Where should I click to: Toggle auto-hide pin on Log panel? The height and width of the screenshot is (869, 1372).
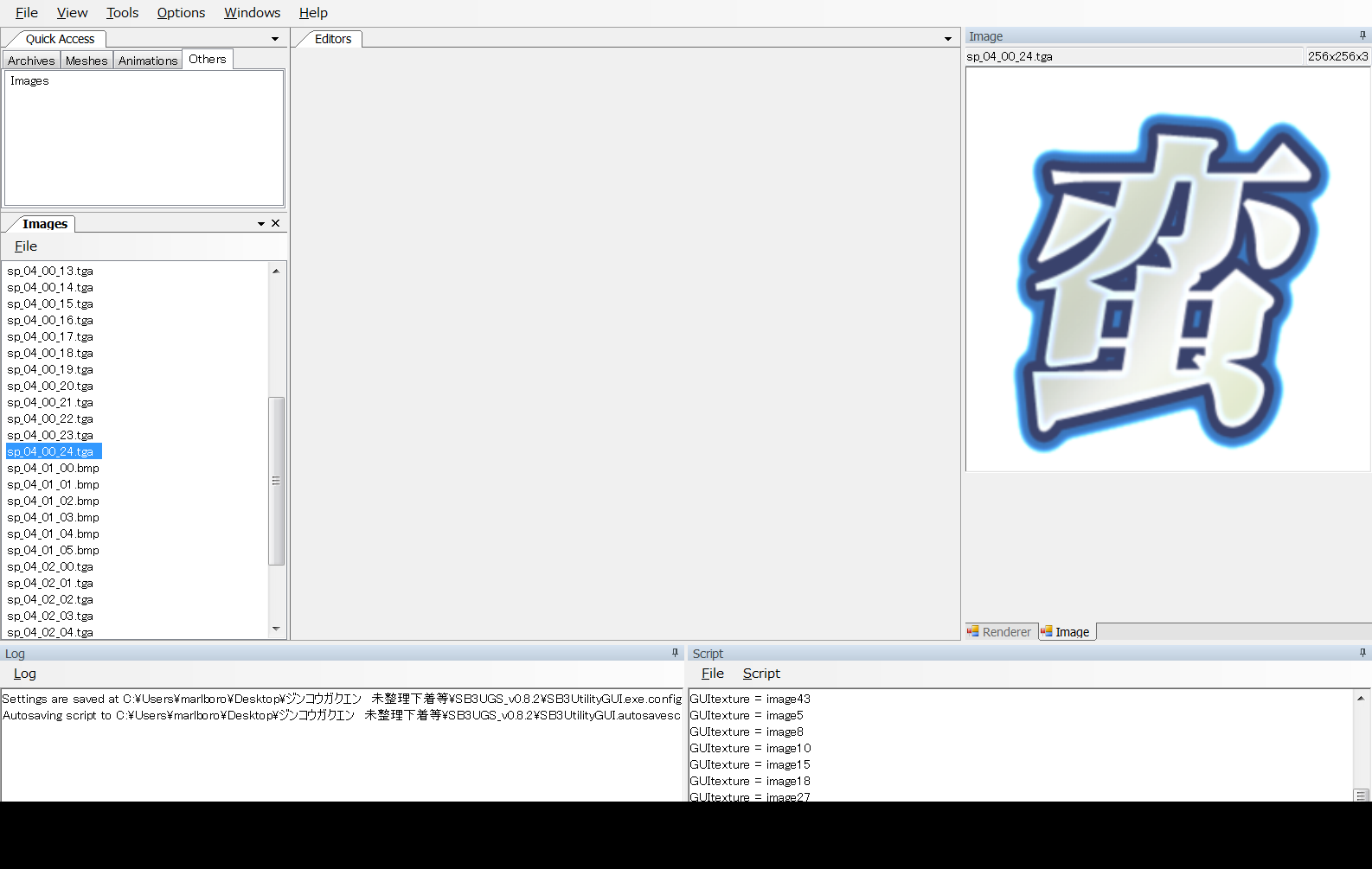click(675, 653)
